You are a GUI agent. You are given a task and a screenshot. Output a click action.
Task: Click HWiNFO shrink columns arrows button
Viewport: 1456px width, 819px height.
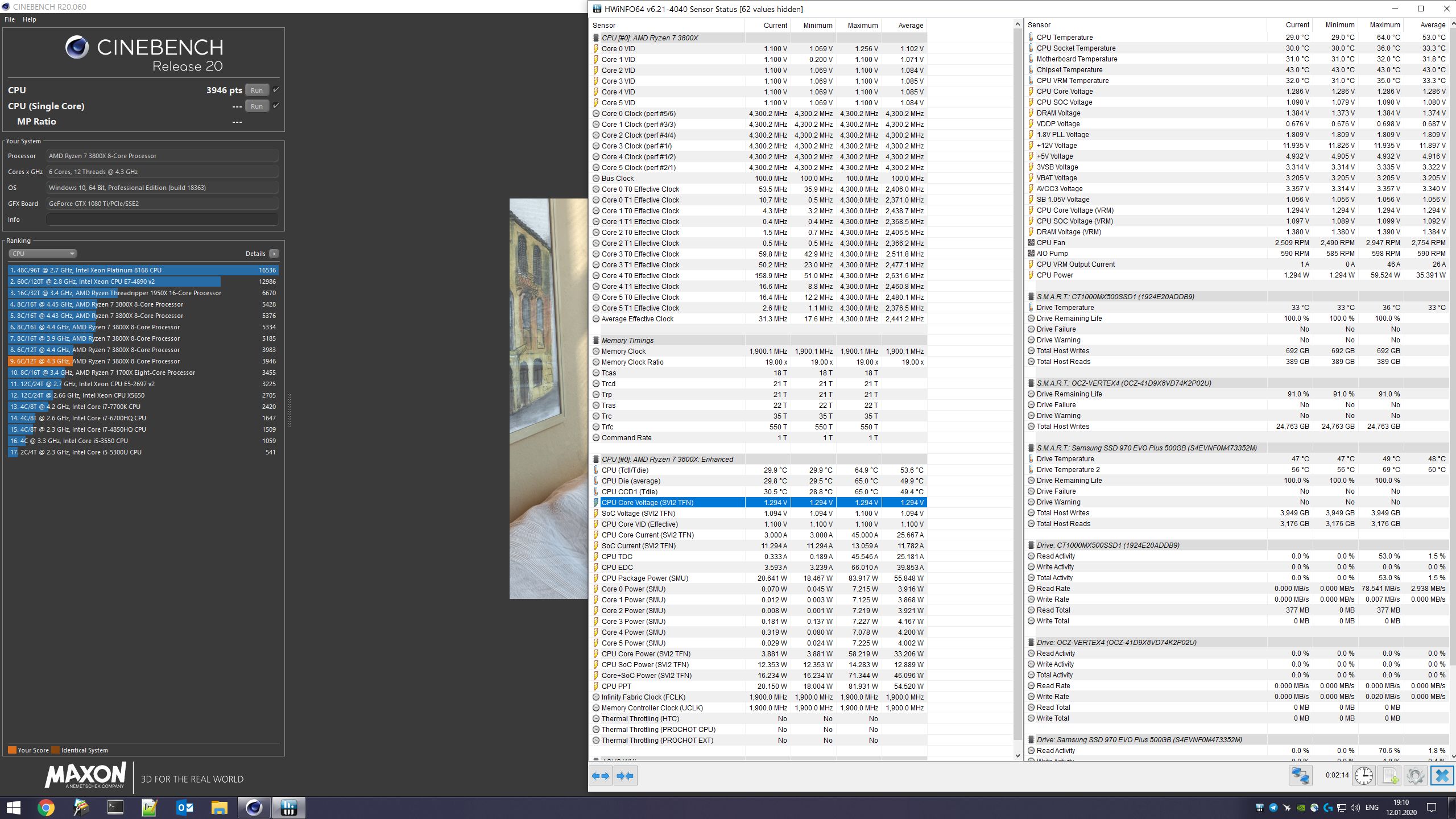[x=625, y=776]
